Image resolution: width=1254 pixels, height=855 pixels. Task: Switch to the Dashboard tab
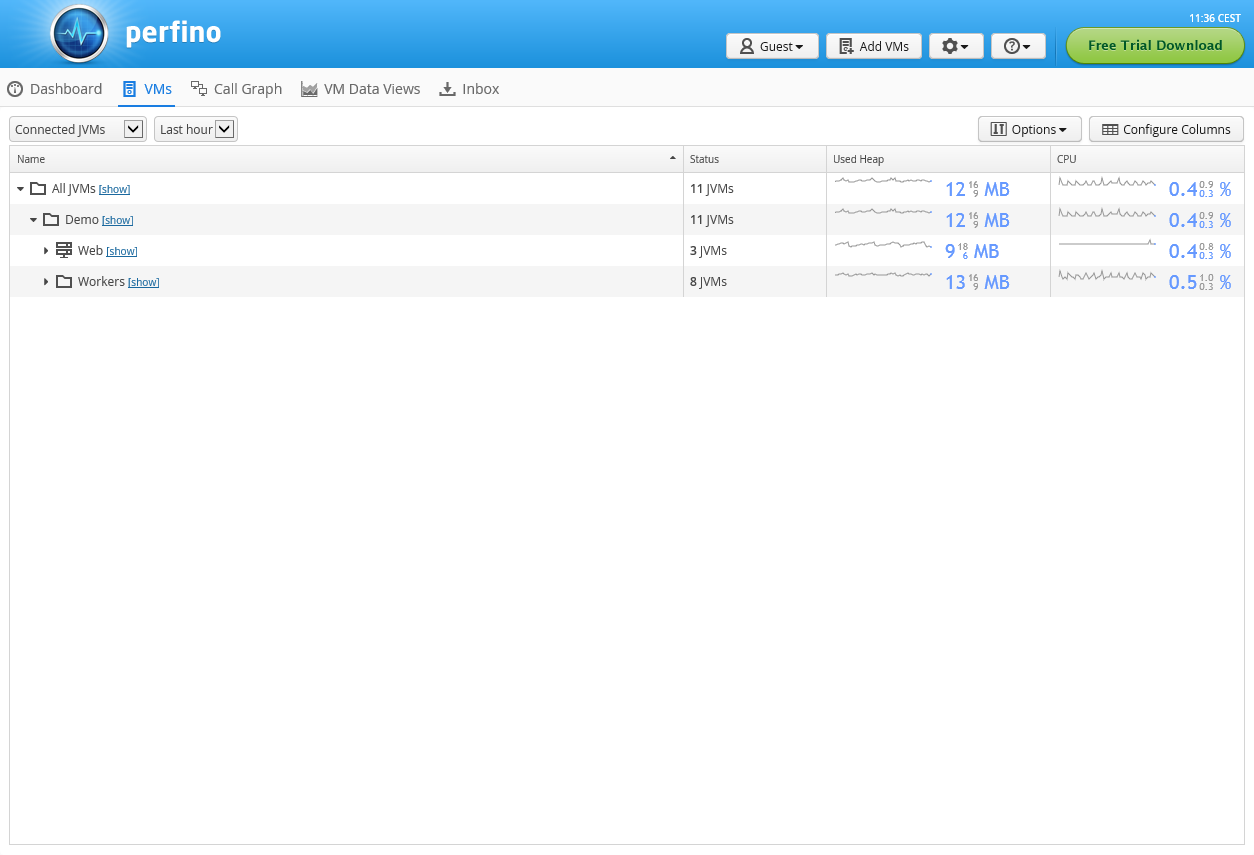click(x=55, y=89)
